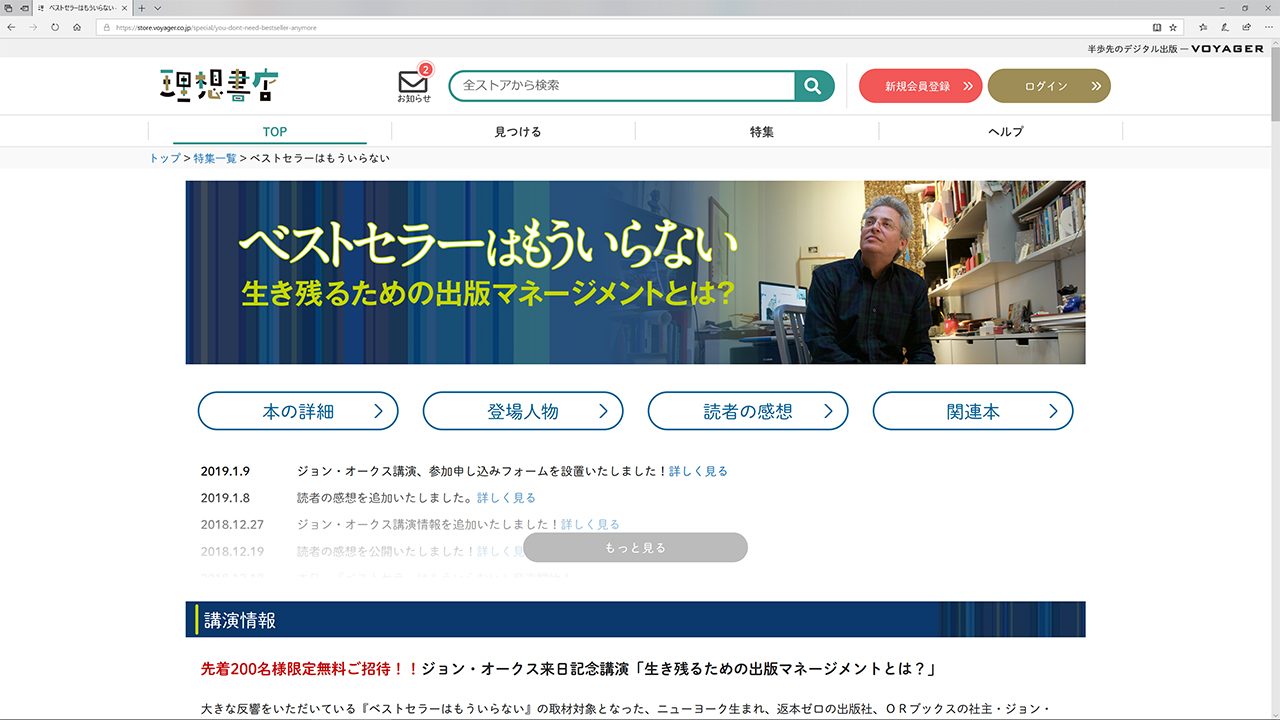
Task: Show tab previews chevron
Action: pyautogui.click(x=157, y=8)
